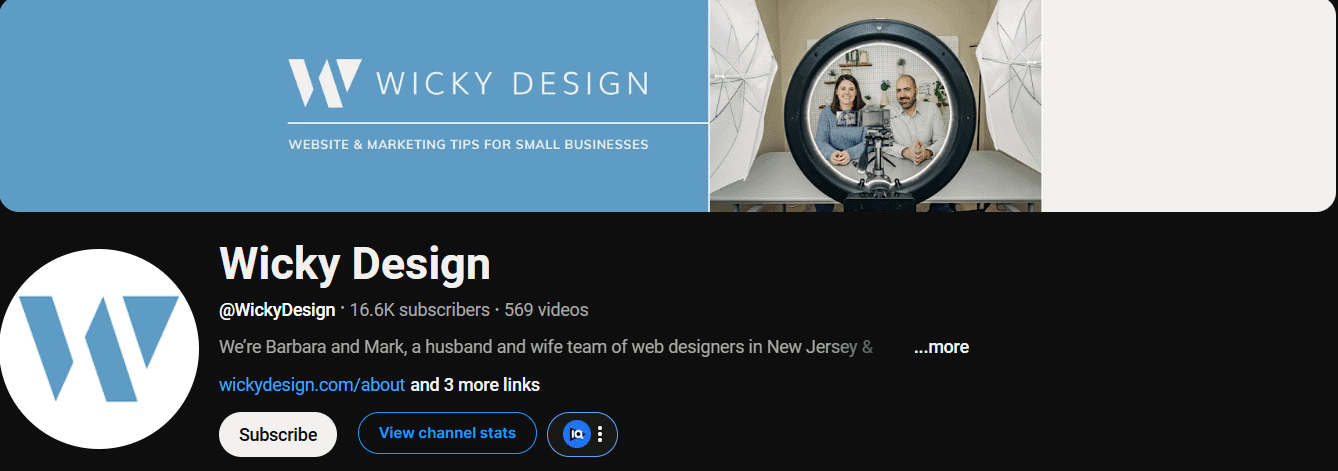The width and height of the screenshot is (1338, 471).
Task: Click the "Wicky Design" channel title
Action: point(354,264)
